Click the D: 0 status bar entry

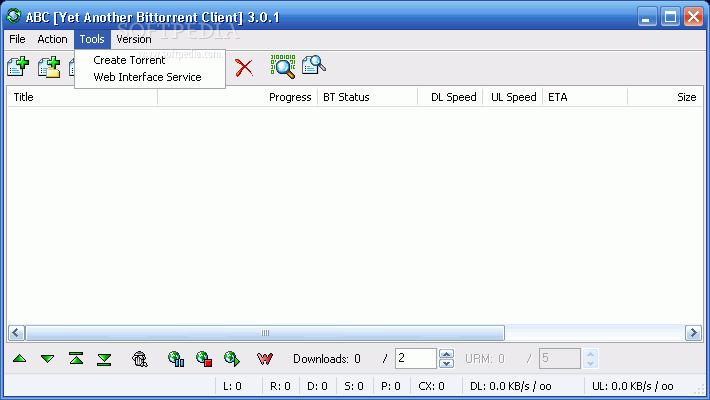click(317, 386)
